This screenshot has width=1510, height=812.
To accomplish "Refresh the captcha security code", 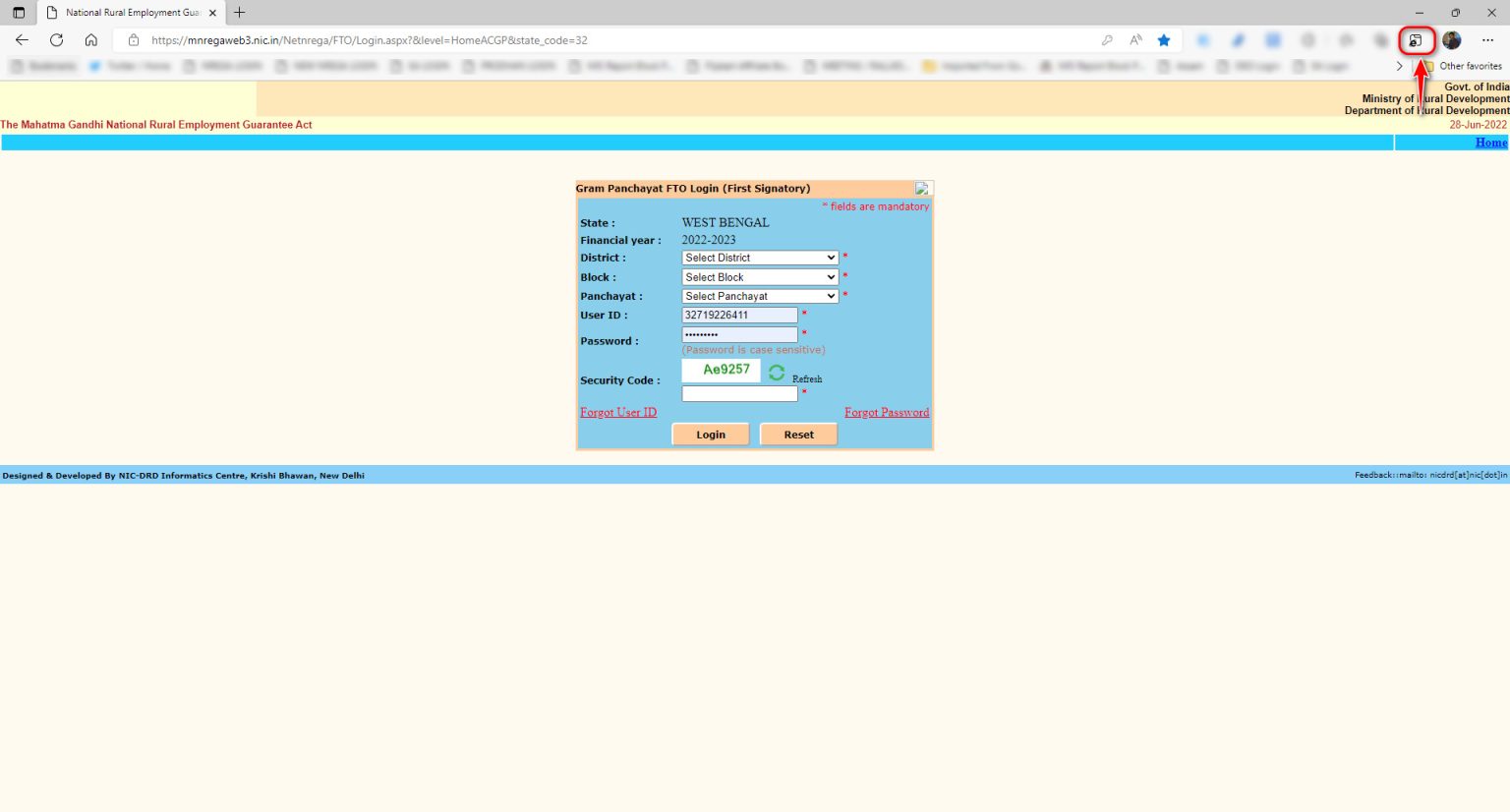I will coord(777,373).
